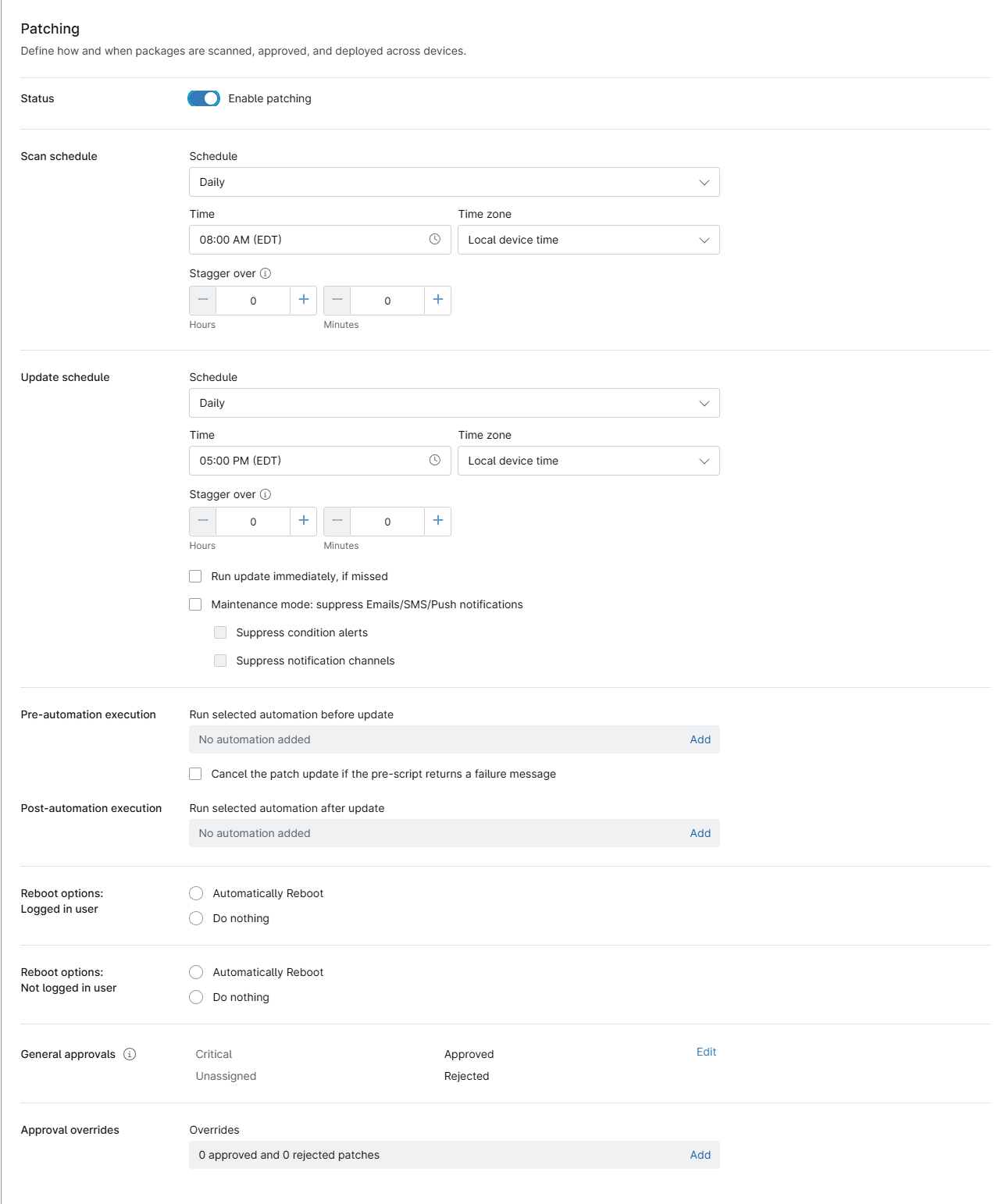The width and height of the screenshot is (1002, 1204).
Task: Select Do nothing for not logged in user
Action: (196, 997)
